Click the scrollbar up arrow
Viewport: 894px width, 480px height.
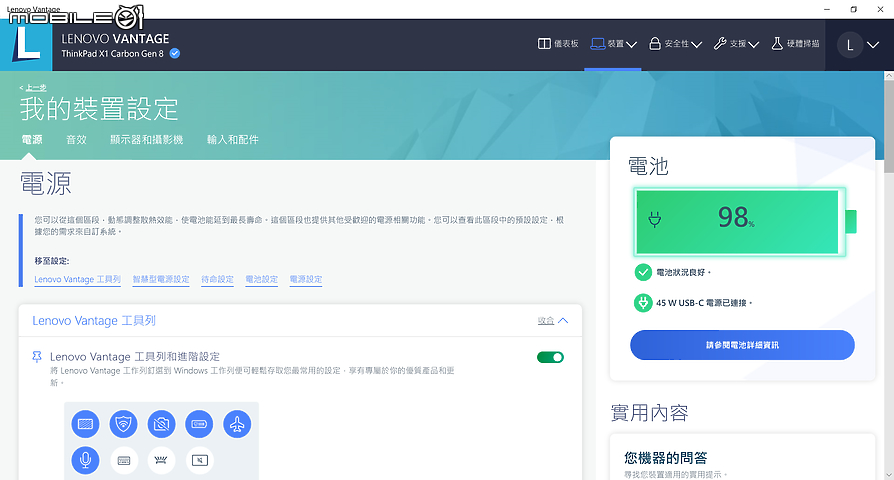pyautogui.click(x=889, y=76)
